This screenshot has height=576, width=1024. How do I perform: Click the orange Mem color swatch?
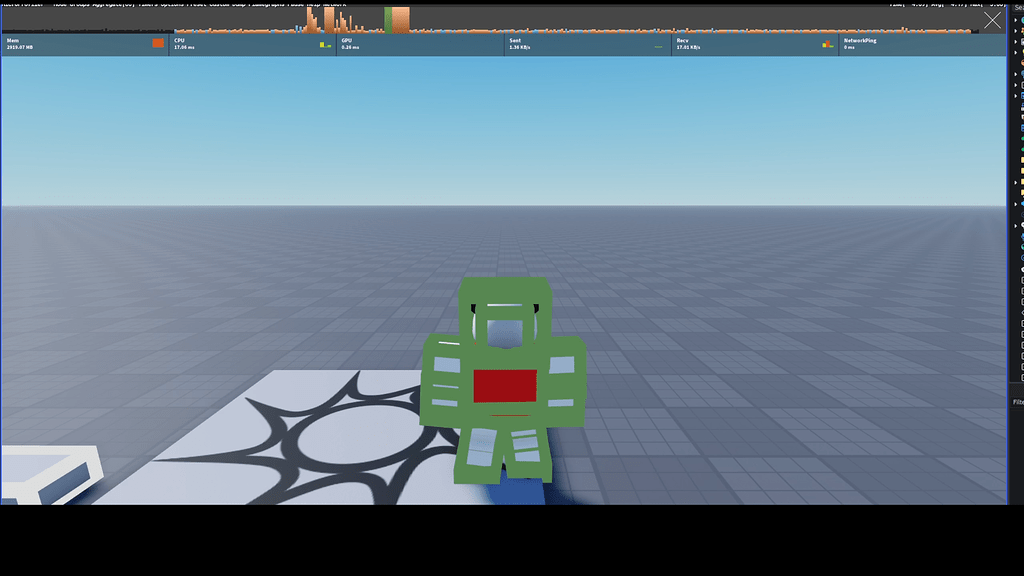(157, 42)
